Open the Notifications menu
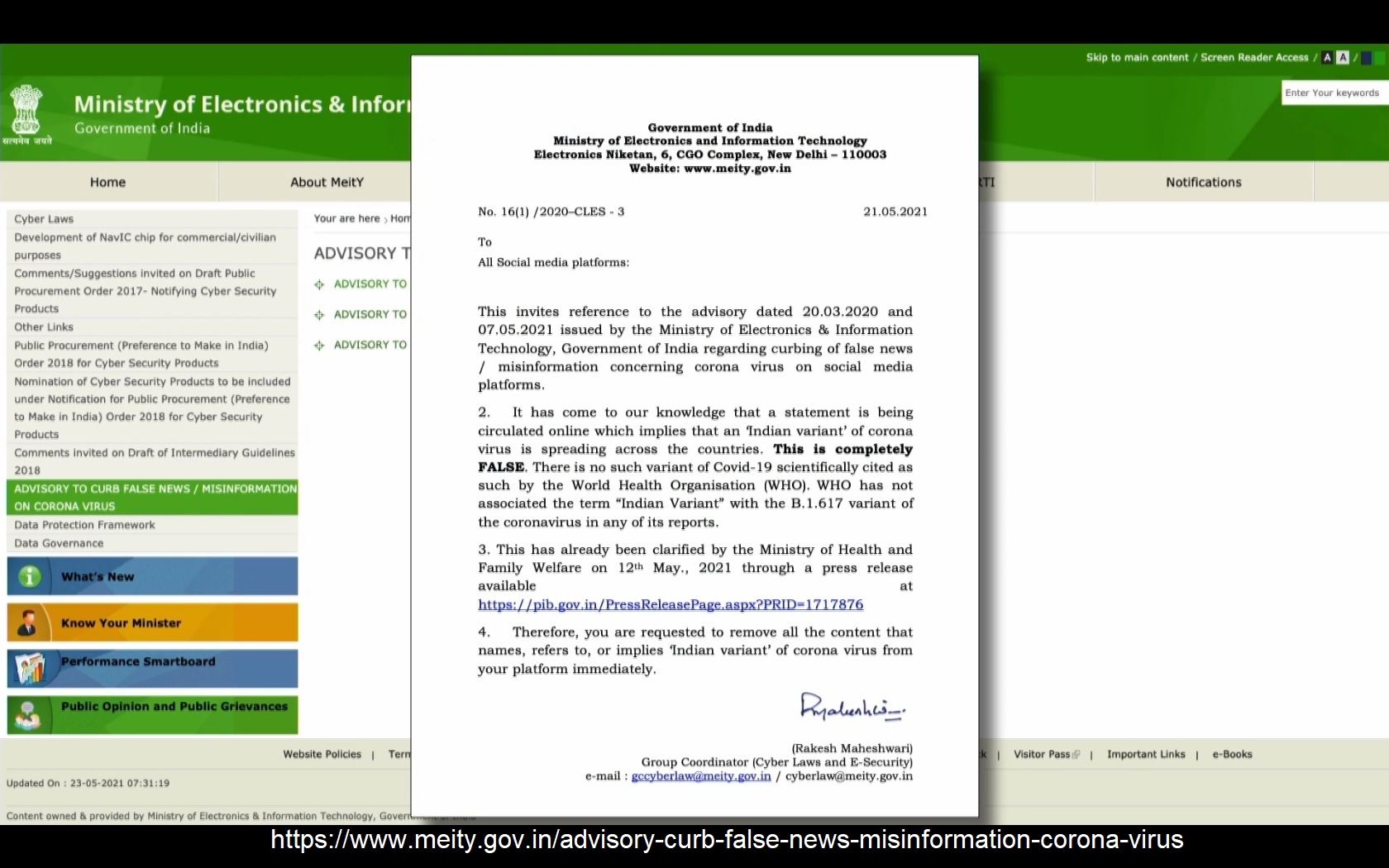 [1203, 182]
